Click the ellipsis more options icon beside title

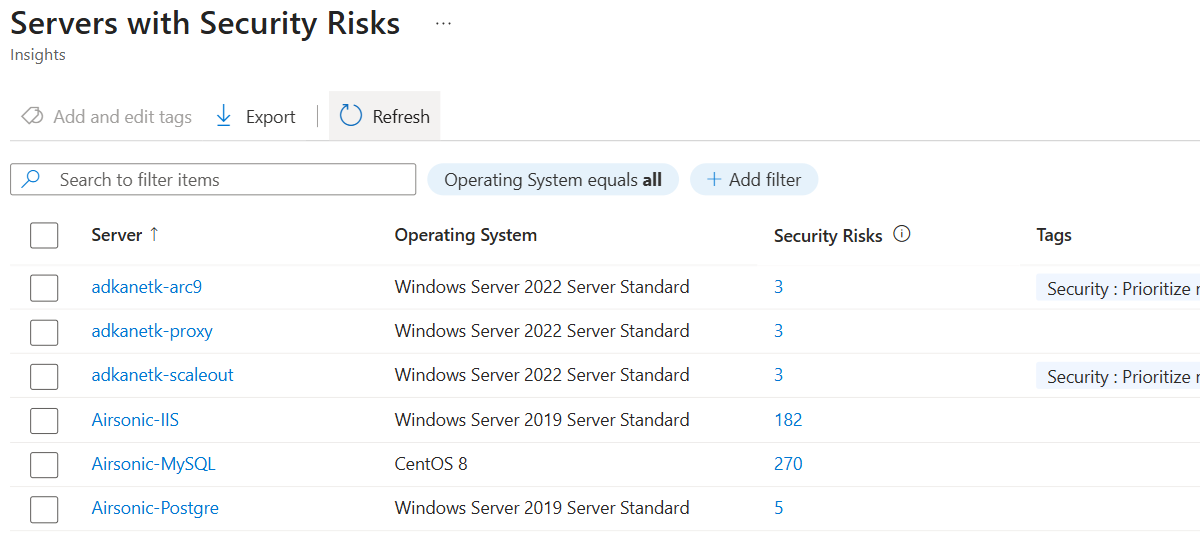tap(443, 24)
